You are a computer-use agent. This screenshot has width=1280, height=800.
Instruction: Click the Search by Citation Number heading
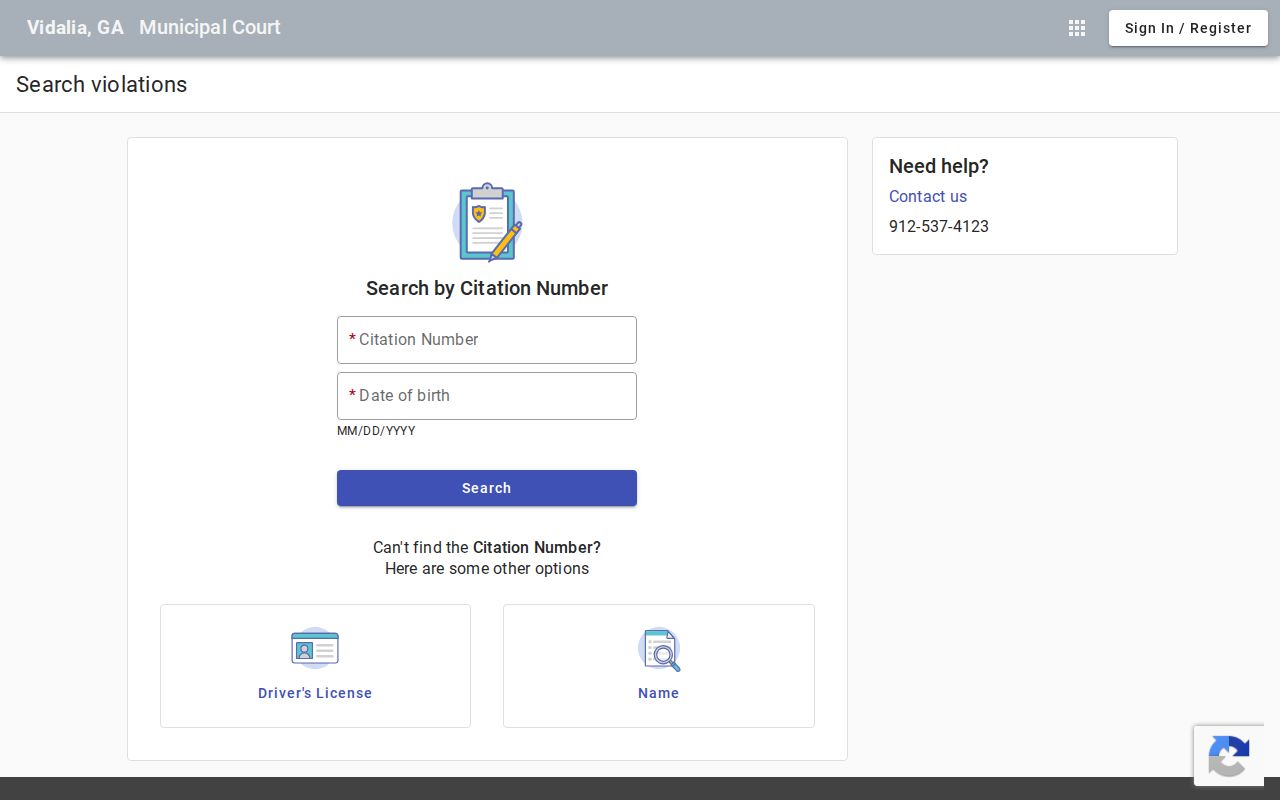pos(487,288)
